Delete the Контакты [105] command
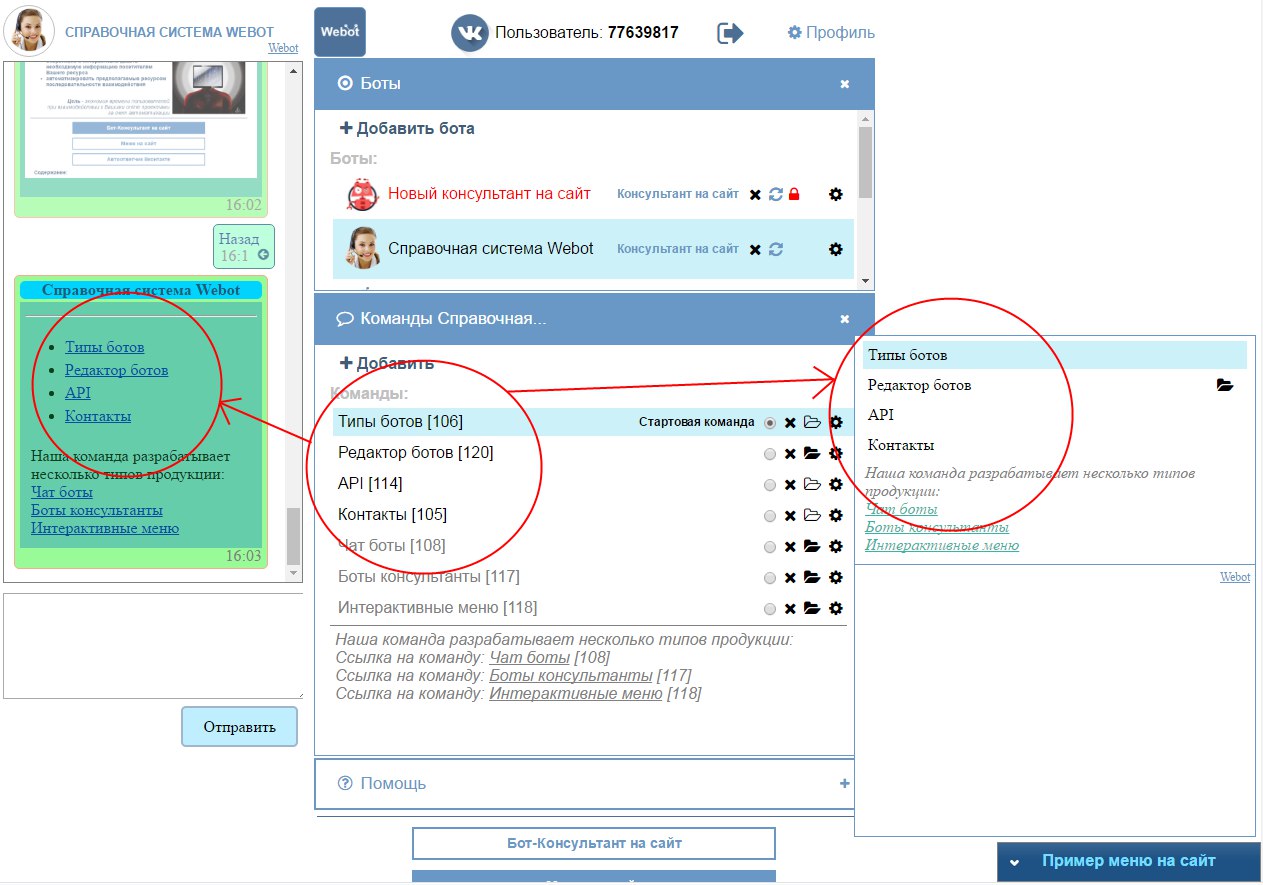This screenshot has width=1263, height=885. (x=790, y=516)
